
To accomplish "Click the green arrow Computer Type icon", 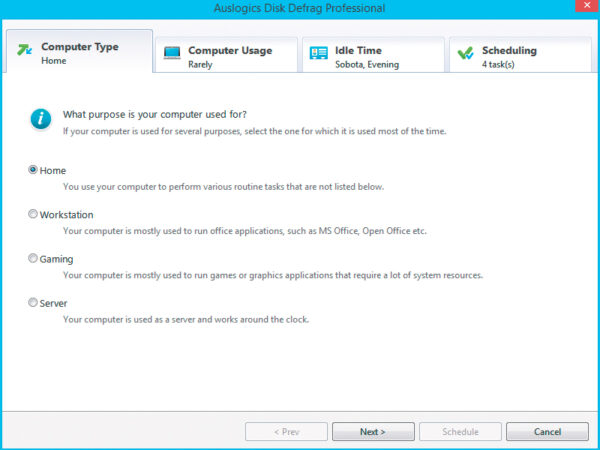I will click(24, 52).
